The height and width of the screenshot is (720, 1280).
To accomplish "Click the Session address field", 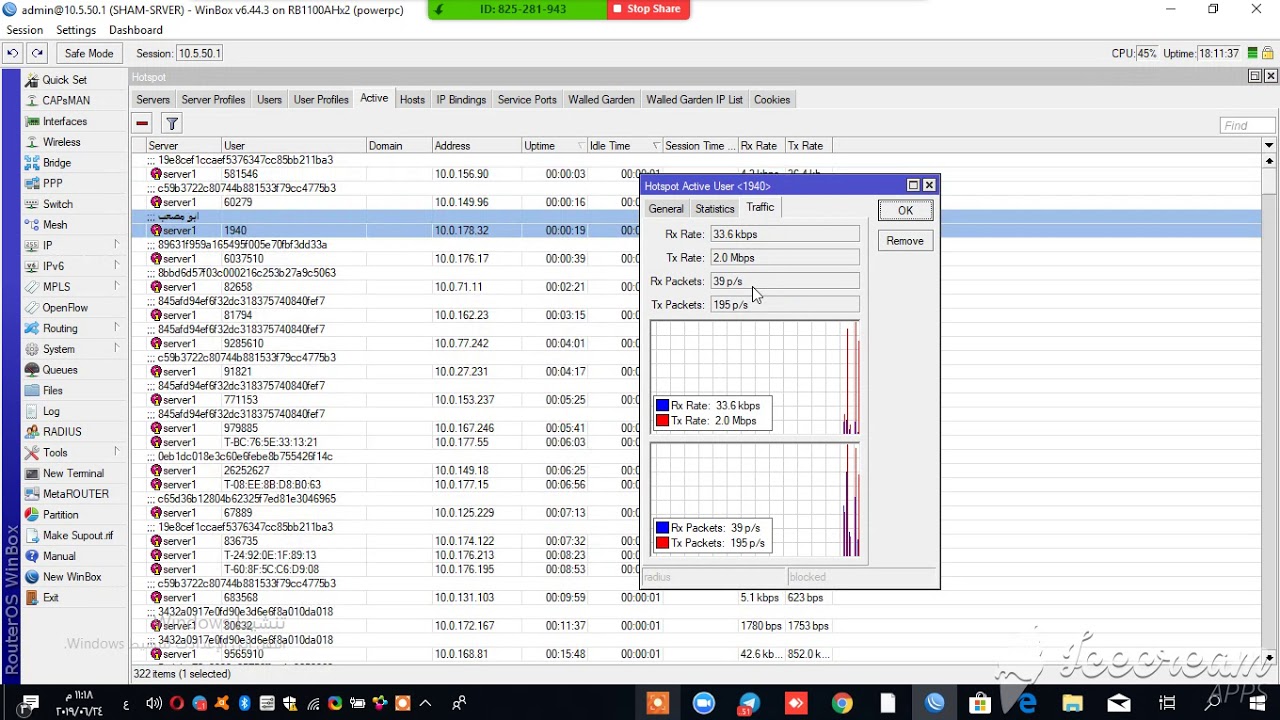I will click(200, 53).
